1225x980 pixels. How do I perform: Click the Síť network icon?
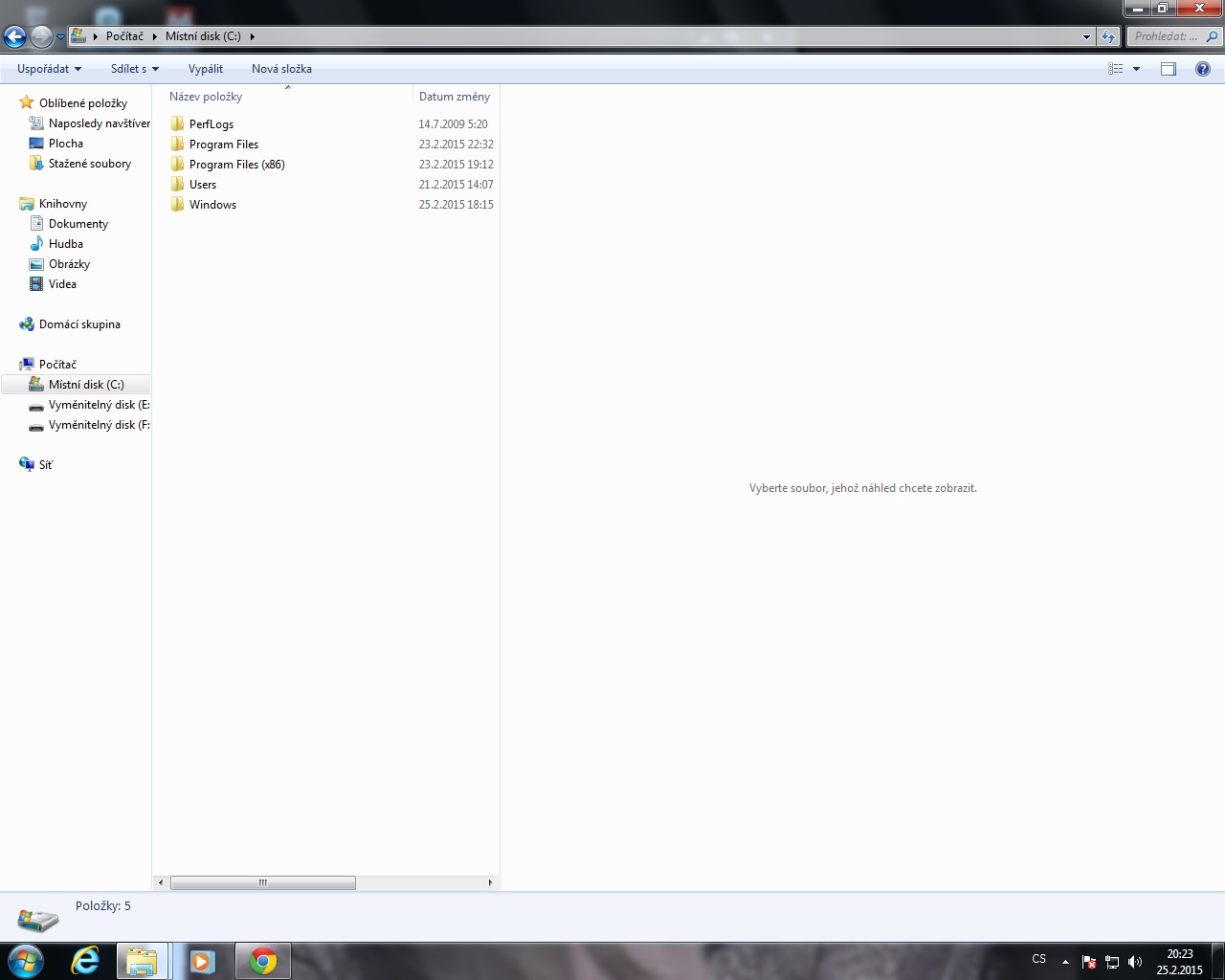(x=27, y=464)
